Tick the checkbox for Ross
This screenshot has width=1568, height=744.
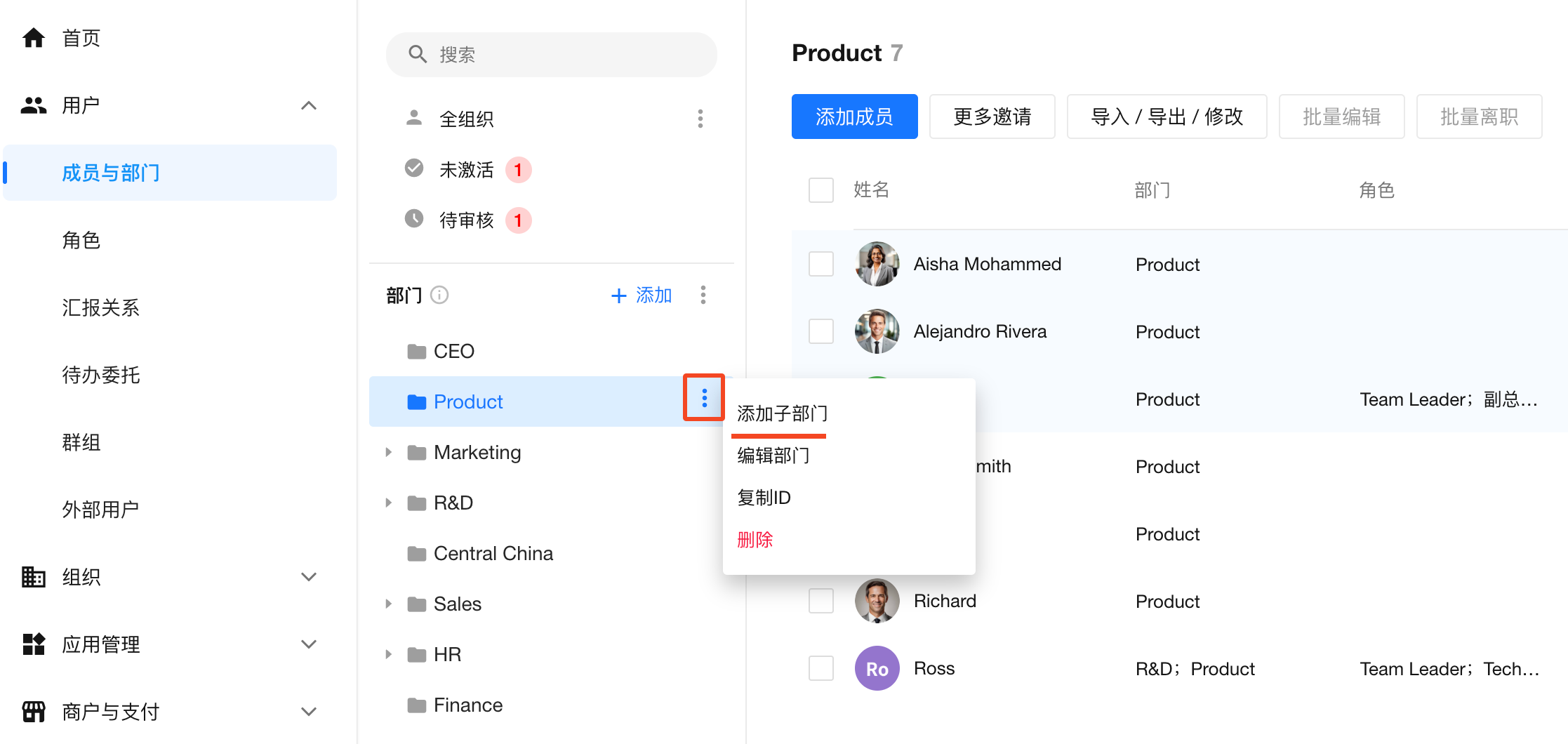click(820, 668)
